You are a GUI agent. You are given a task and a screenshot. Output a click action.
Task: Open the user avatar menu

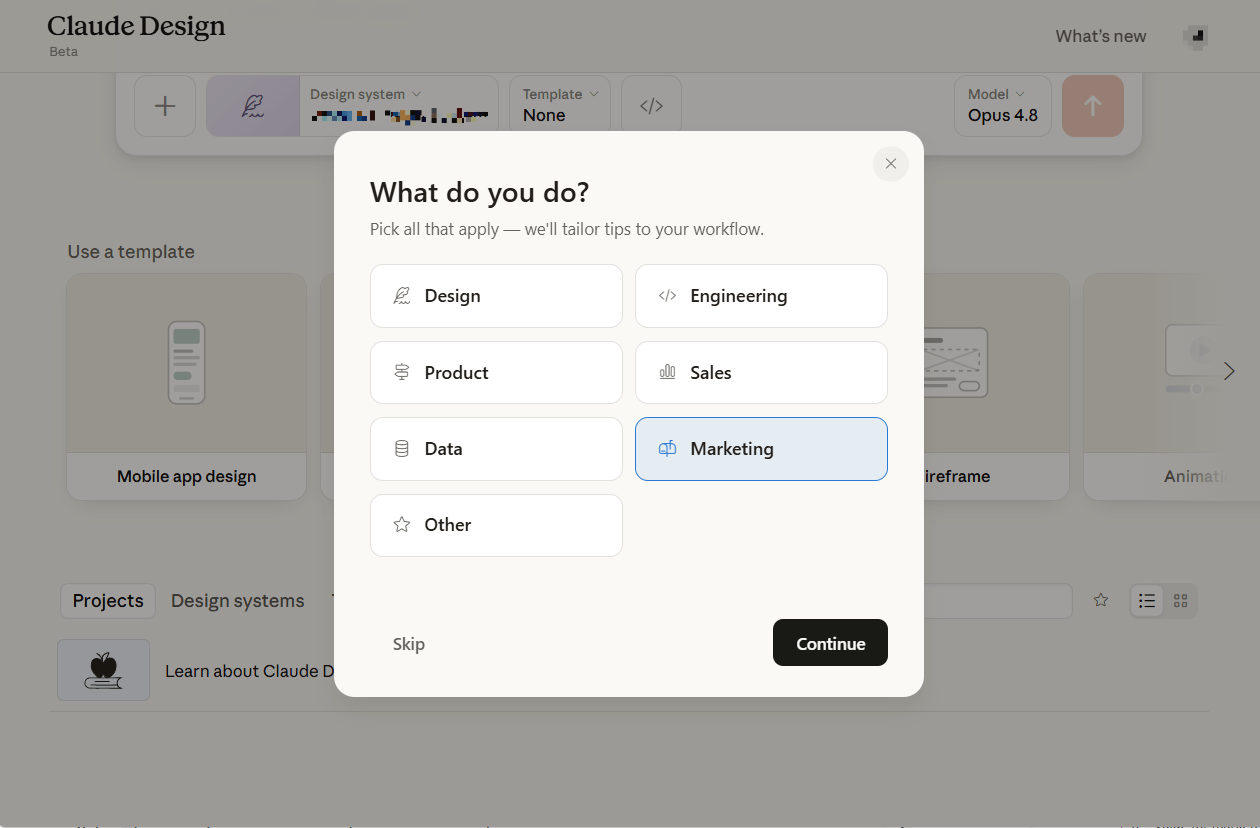click(x=1195, y=37)
